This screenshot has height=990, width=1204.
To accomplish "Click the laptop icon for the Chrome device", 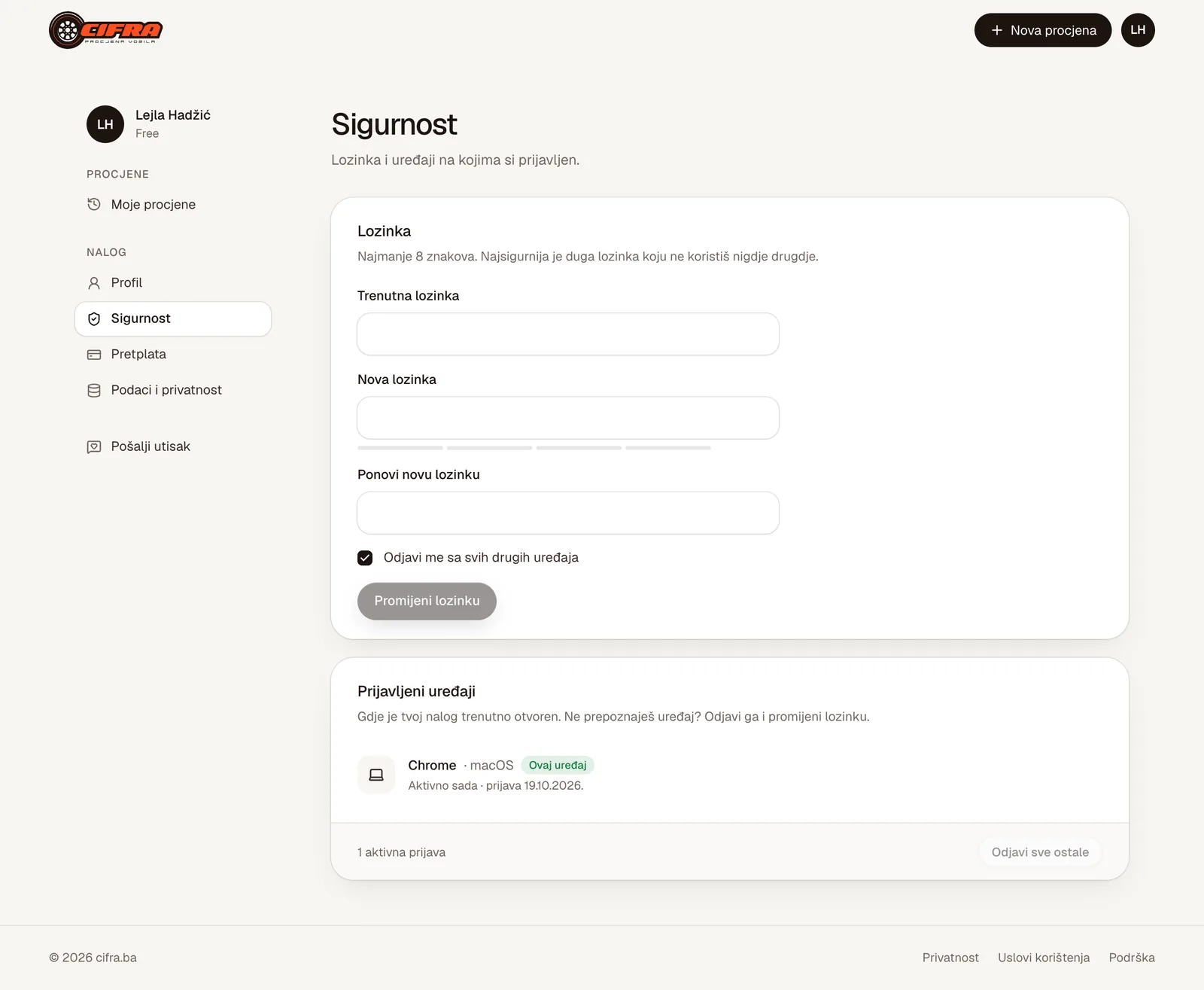I will click(x=376, y=775).
